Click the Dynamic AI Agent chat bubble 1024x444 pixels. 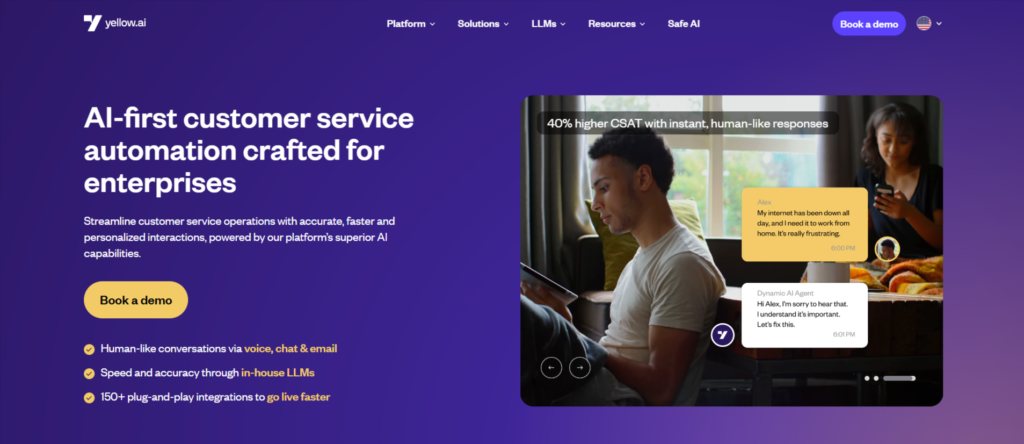(805, 315)
